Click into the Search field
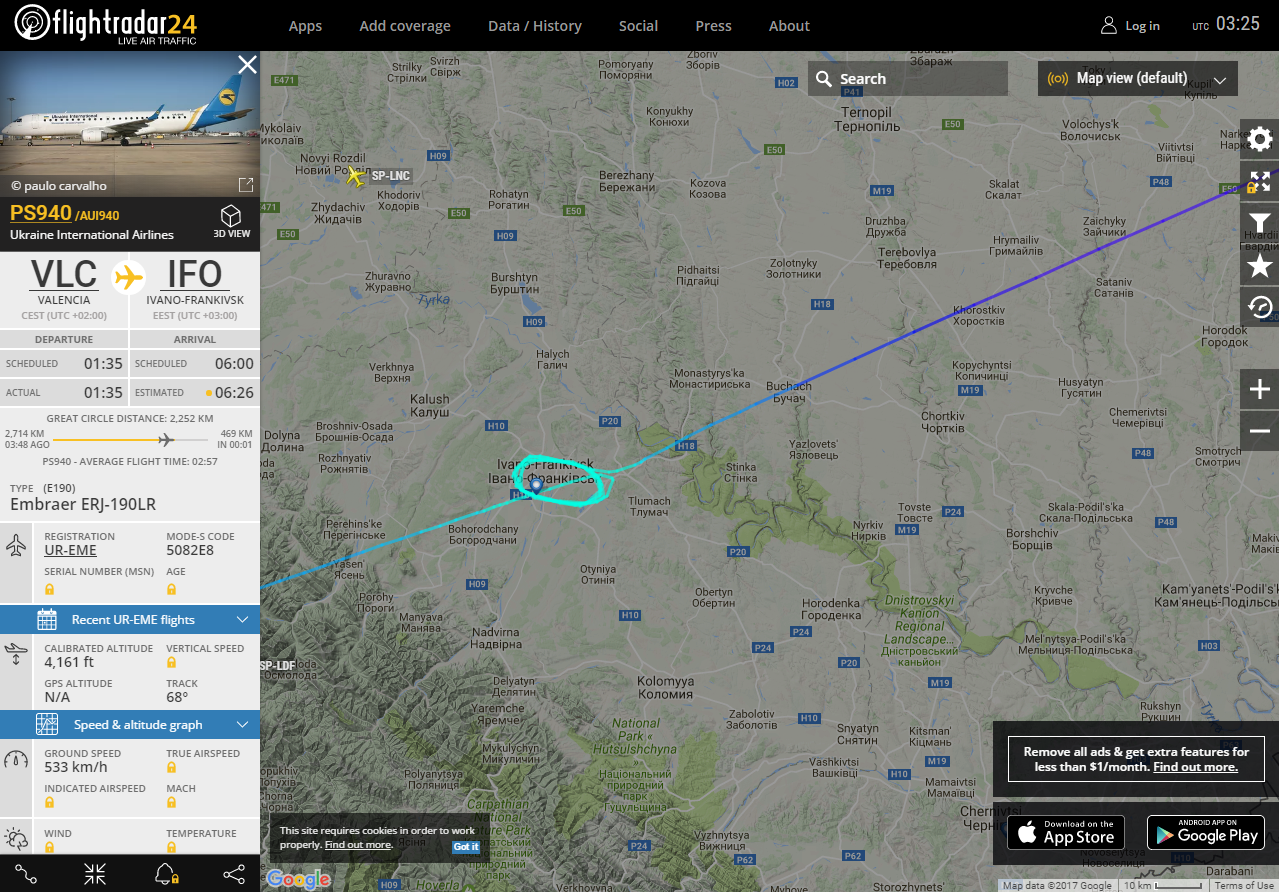 pyautogui.click(x=908, y=79)
